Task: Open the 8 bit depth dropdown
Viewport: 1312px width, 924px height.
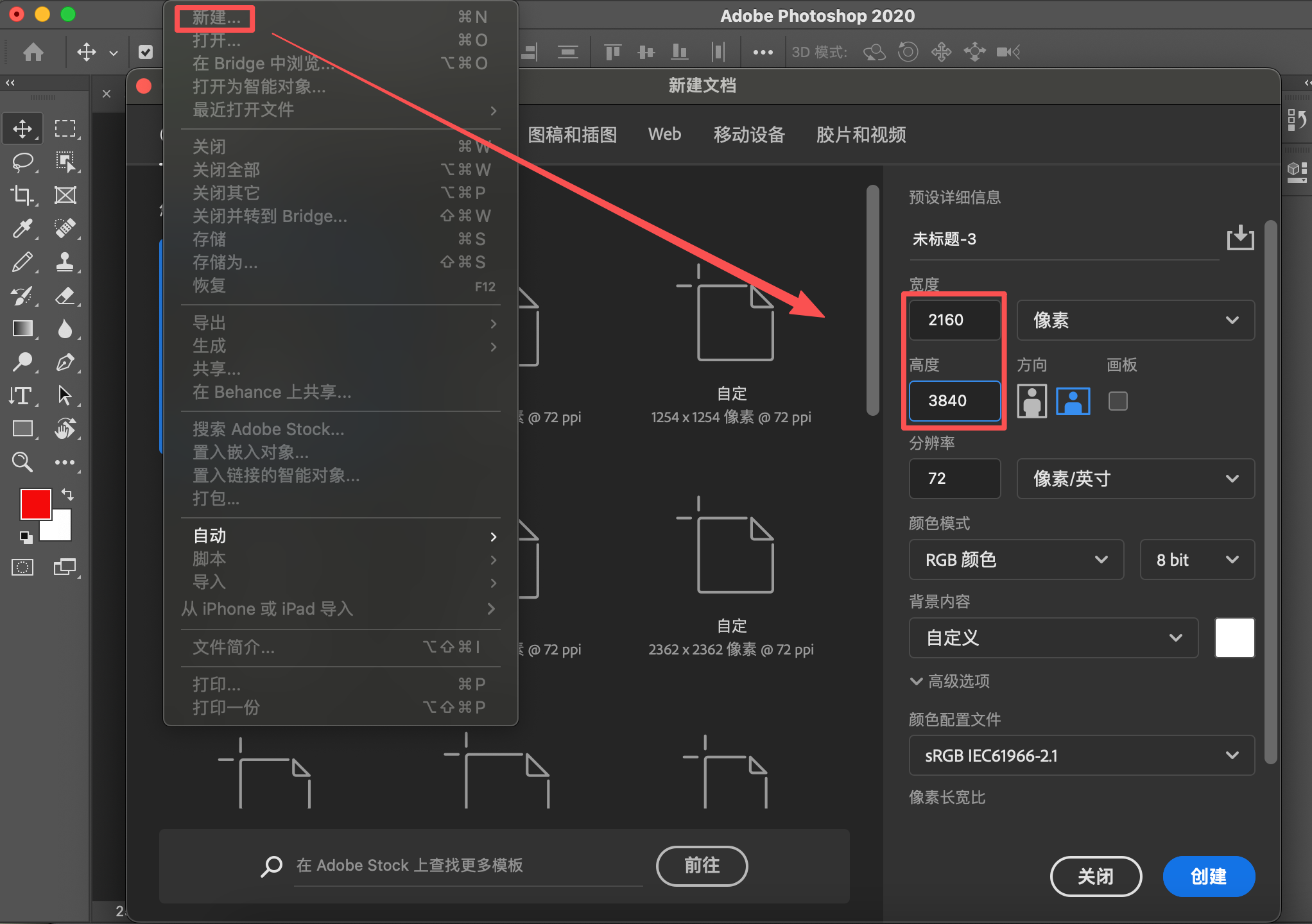Action: coord(1197,560)
